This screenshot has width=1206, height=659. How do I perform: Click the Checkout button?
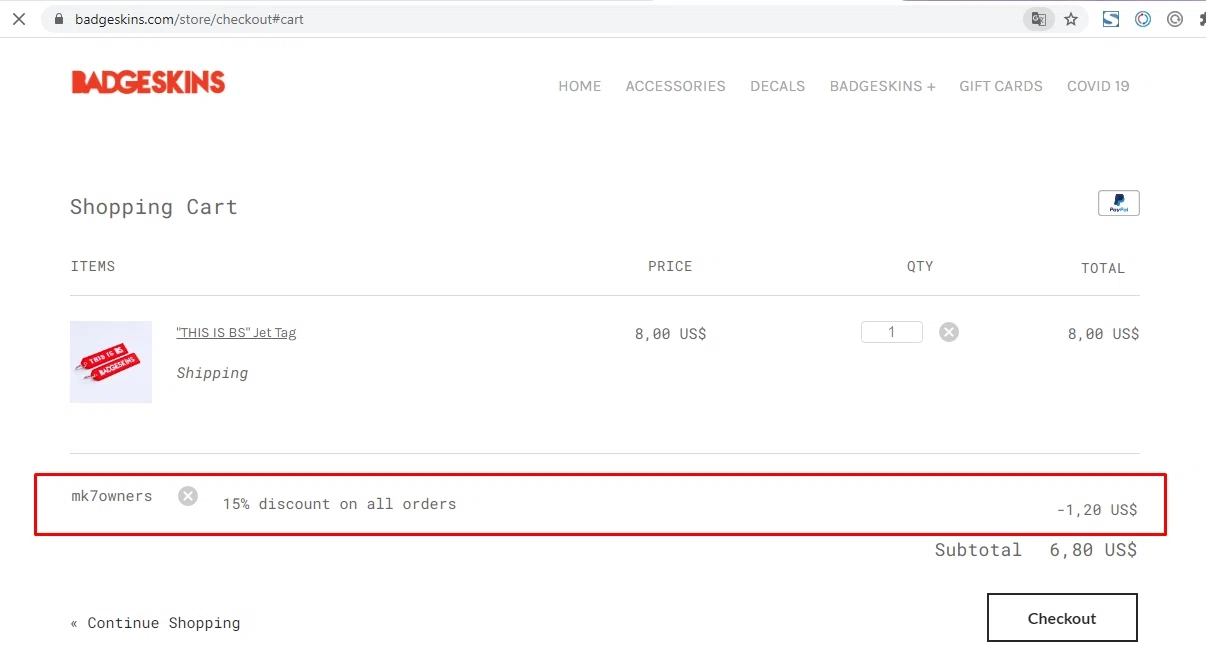coord(1062,618)
